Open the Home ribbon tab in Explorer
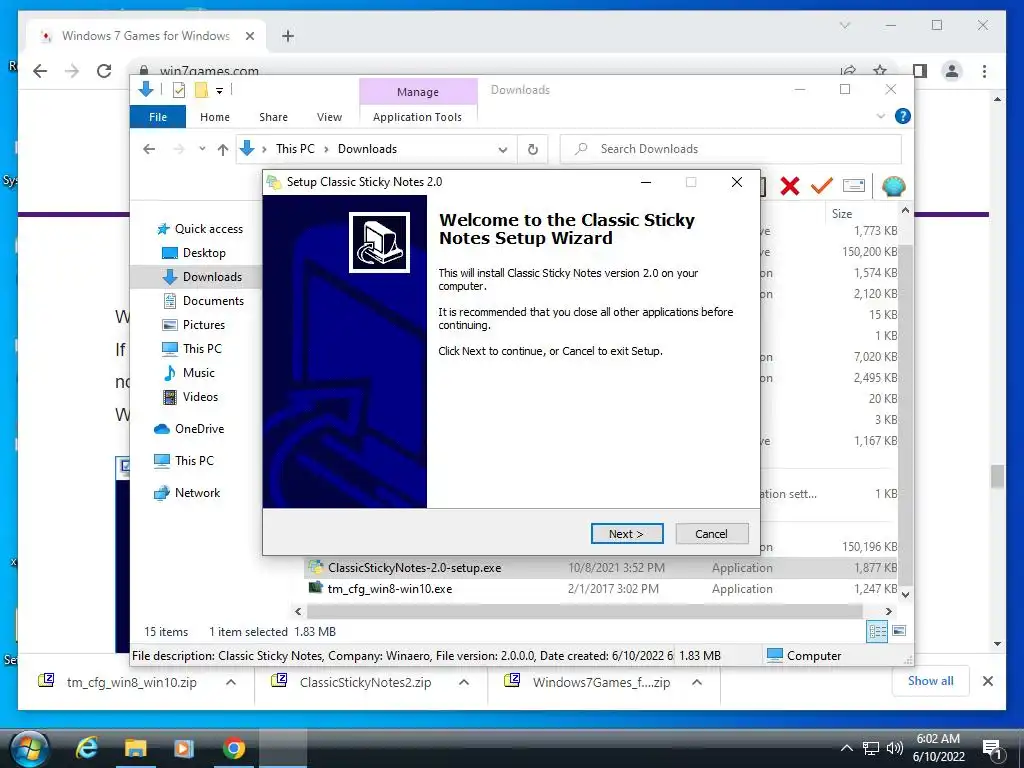Screen dimensions: 1024x768 pos(215,117)
